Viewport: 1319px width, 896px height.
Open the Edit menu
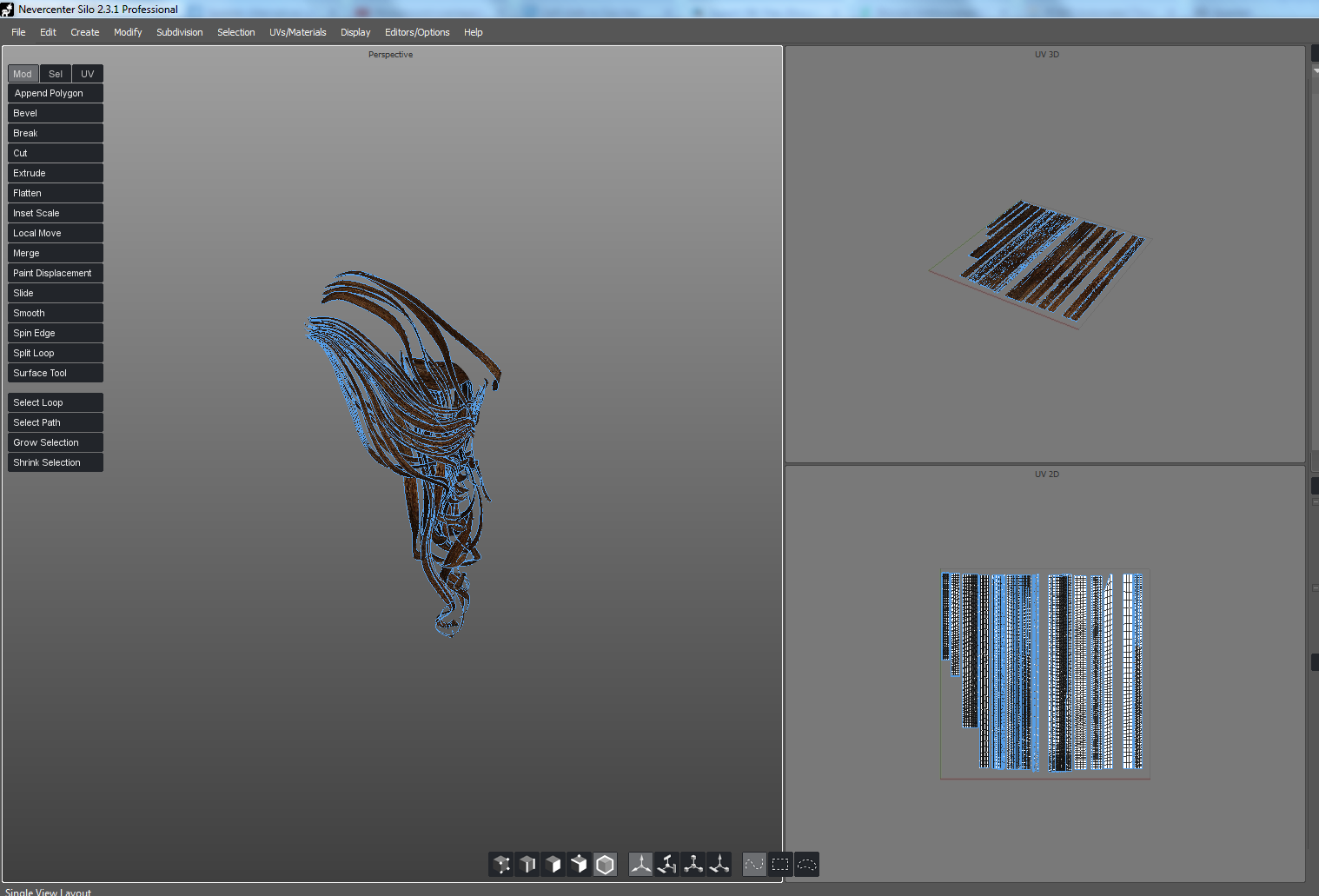[48, 32]
